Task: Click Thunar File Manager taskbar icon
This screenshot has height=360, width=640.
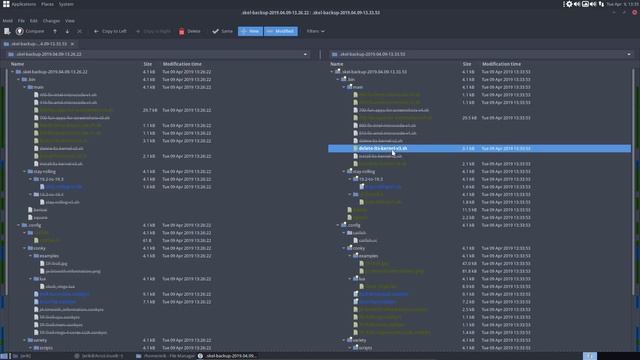Action: coord(139,356)
